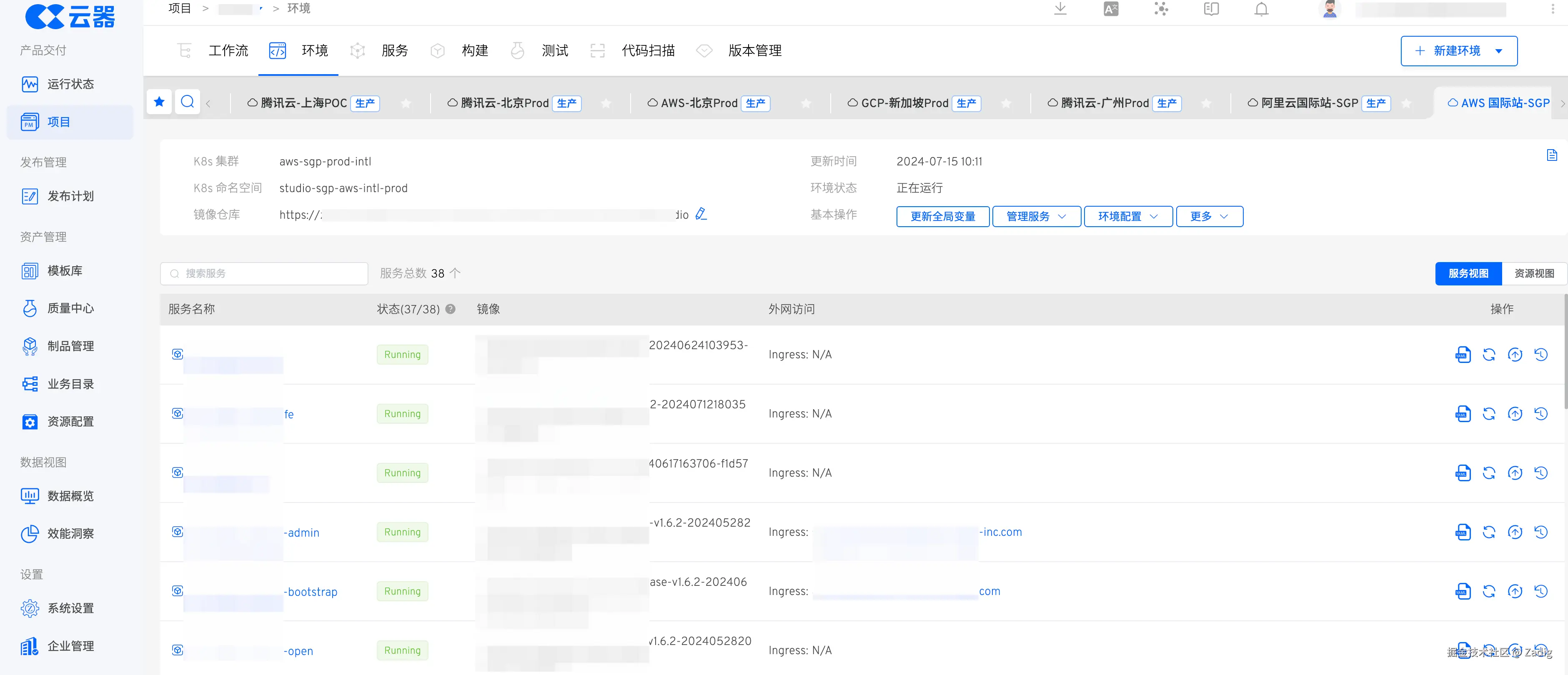
Task: Click history clock icon in -admin row
Action: (x=1540, y=532)
